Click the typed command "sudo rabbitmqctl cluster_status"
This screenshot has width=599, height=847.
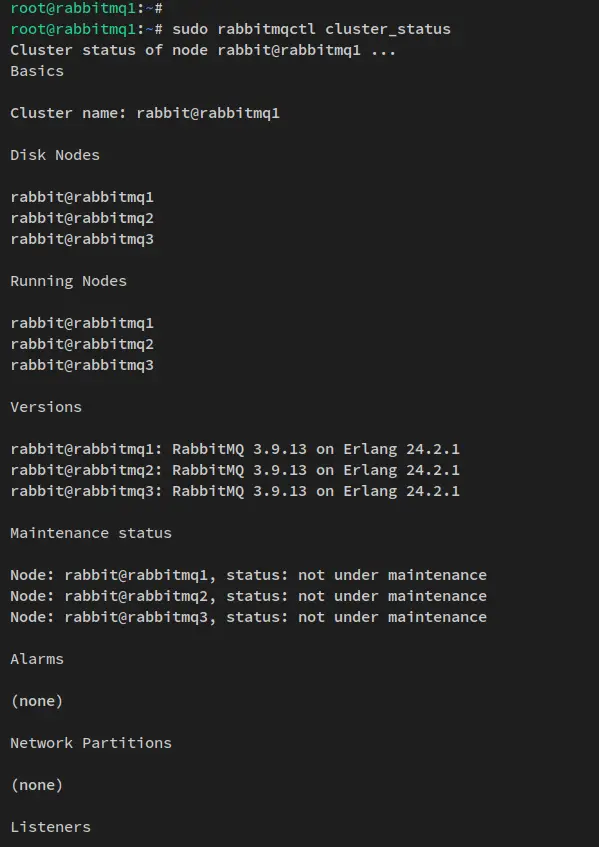(x=311, y=29)
